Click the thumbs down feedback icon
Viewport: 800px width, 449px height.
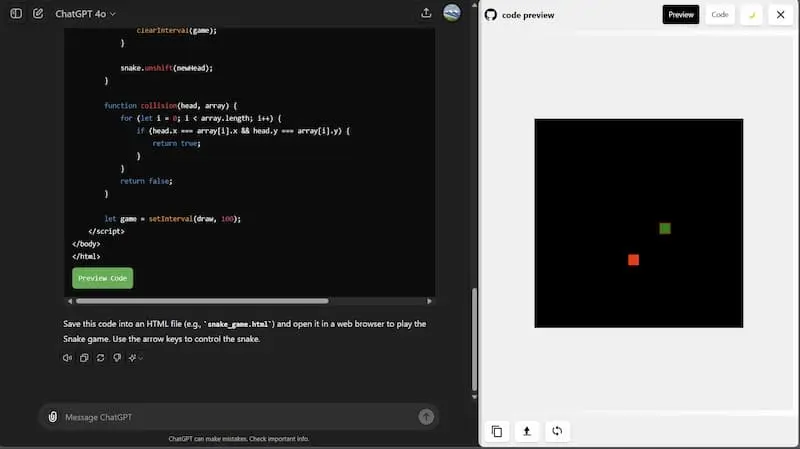pyautogui.click(x=117, y=358)
